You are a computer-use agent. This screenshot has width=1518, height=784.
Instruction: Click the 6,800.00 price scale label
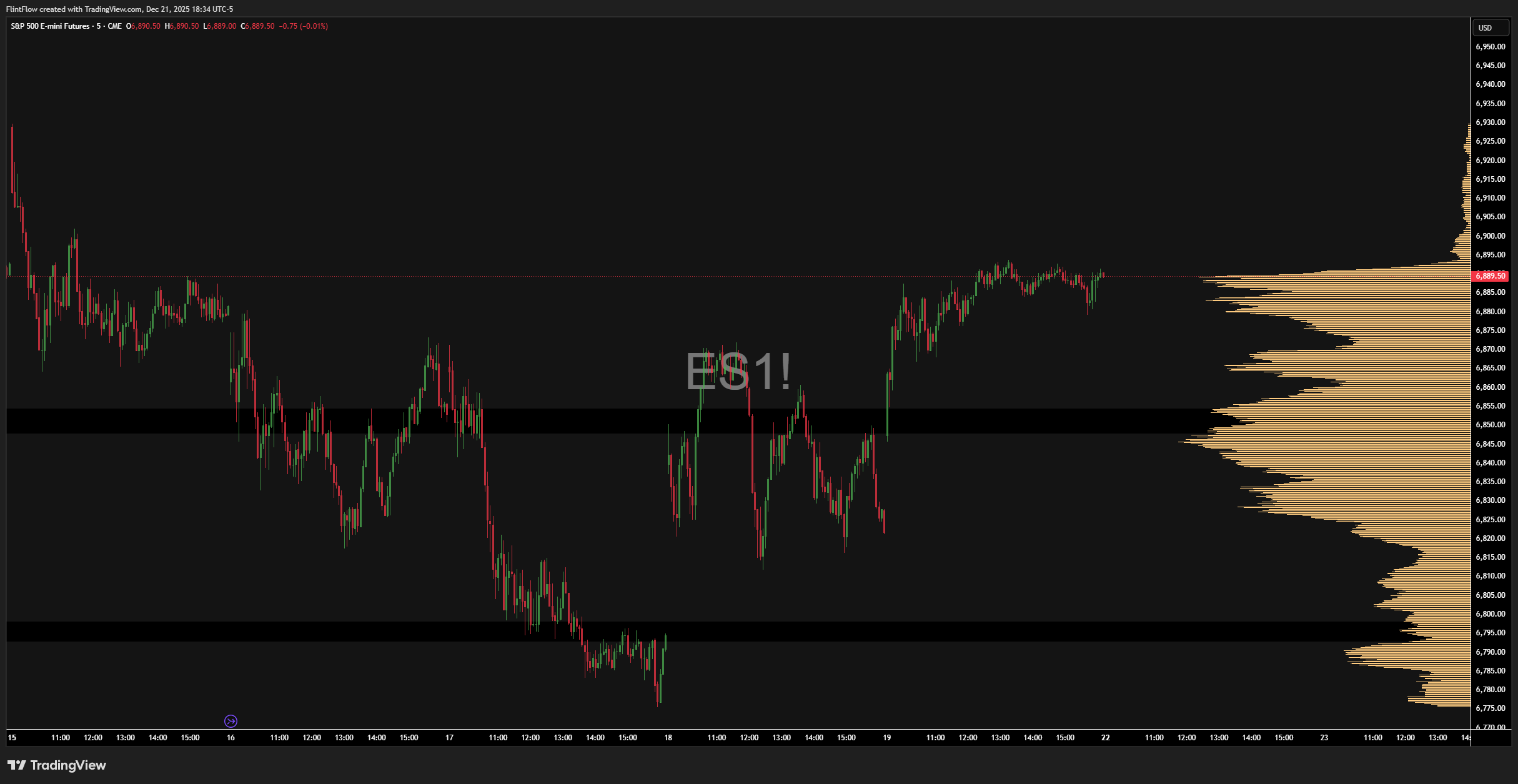point(1490,614)
